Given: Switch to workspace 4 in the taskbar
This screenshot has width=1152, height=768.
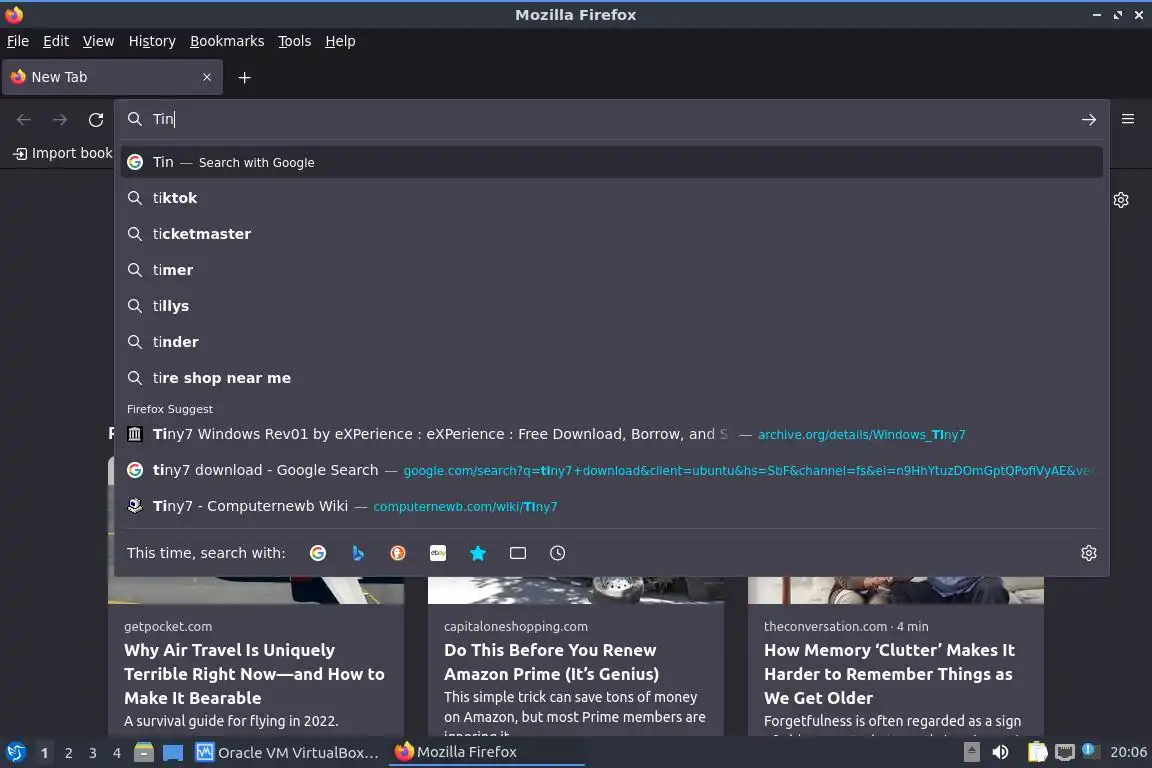Looking at the screenshot, I should pyautogui.click(x=117, y=753).
